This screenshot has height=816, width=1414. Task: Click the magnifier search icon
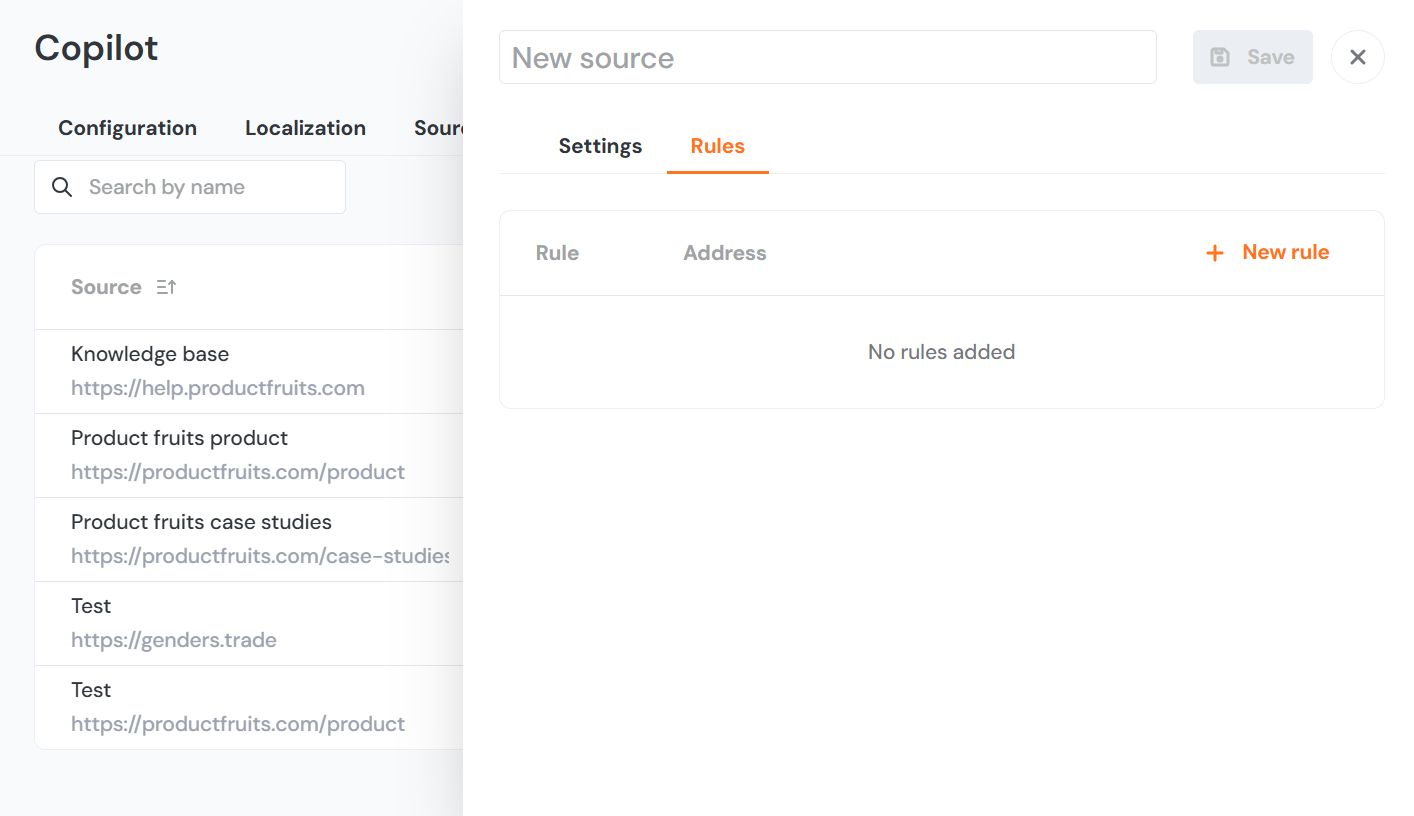tap(62, 187)
